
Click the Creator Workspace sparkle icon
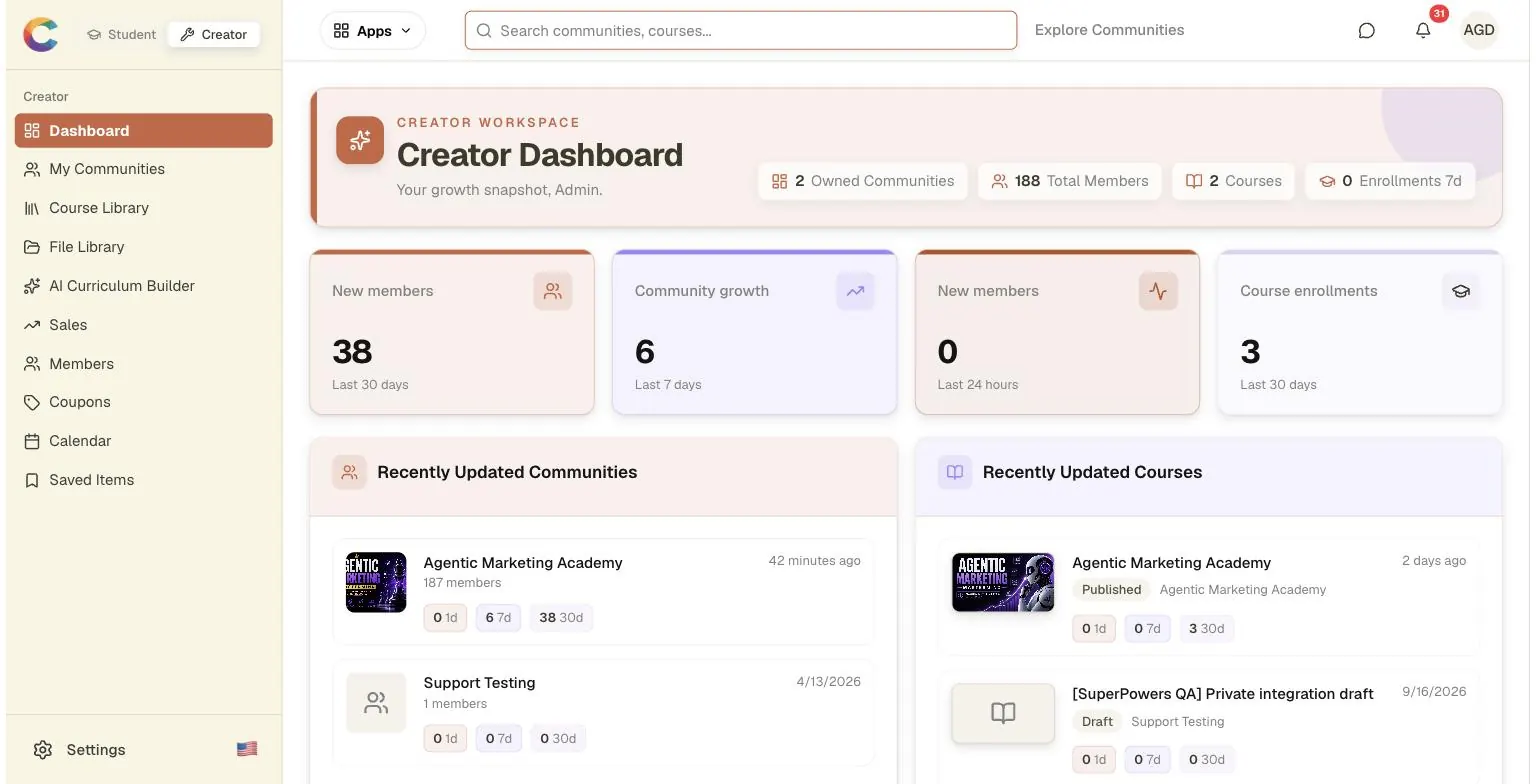pyautogui.click(x=360, y=140)
